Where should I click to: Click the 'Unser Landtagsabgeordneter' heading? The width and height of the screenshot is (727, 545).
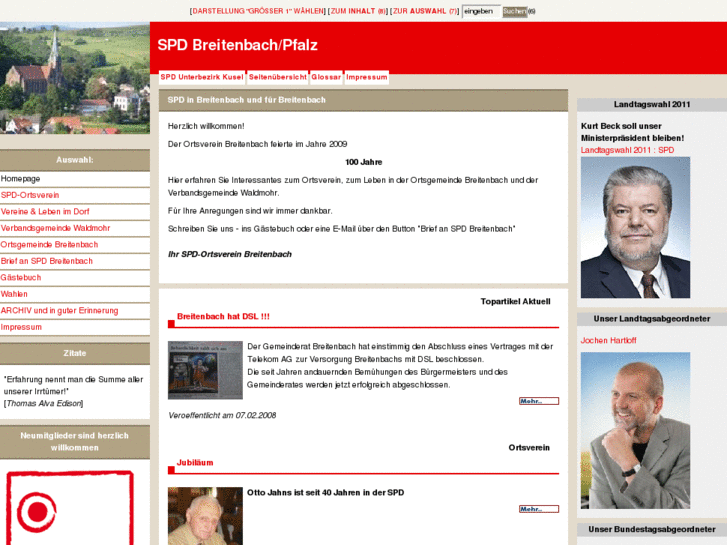point(651,319)
